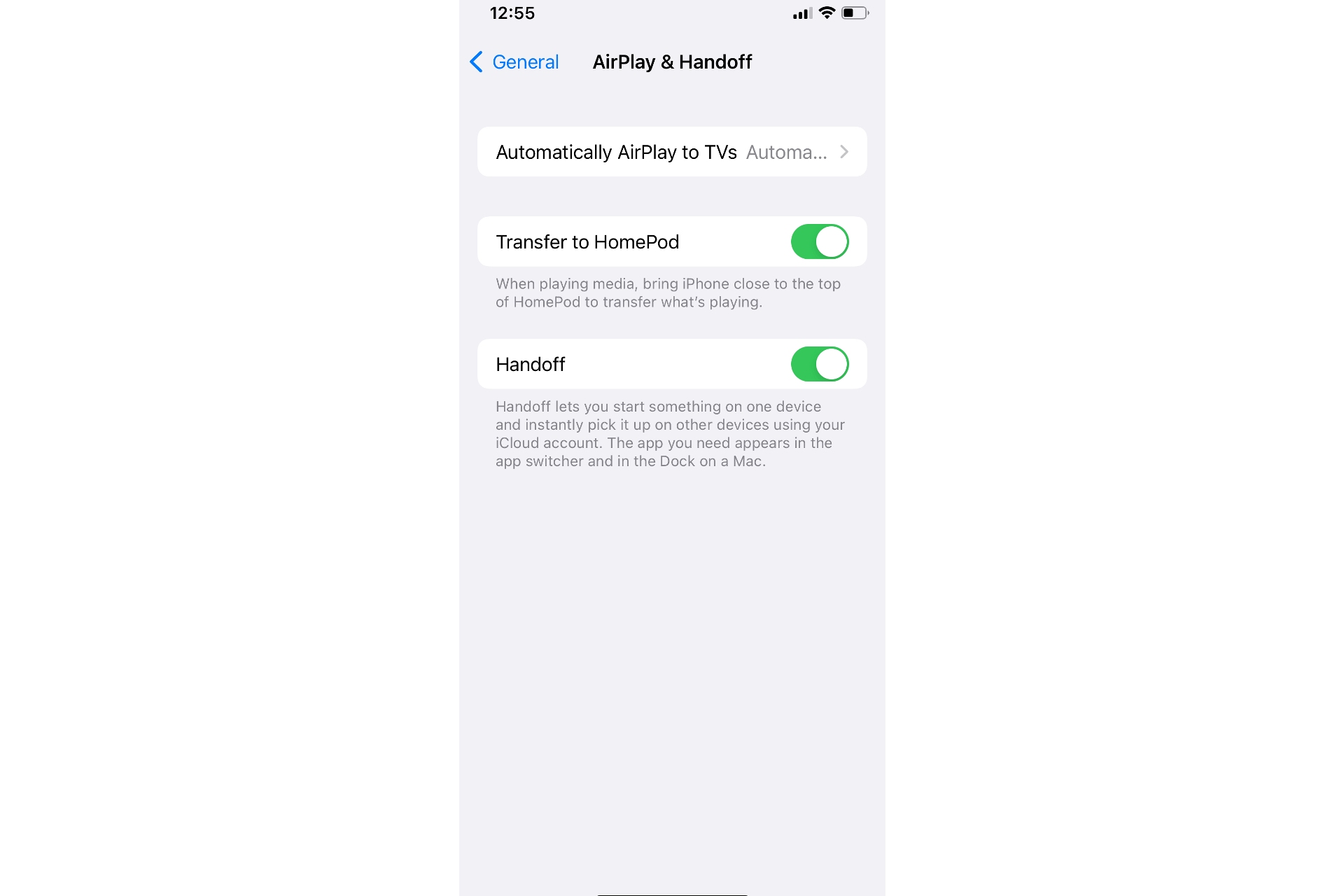
Task: Tap the WiFi status icon
Action: (825, 12)
